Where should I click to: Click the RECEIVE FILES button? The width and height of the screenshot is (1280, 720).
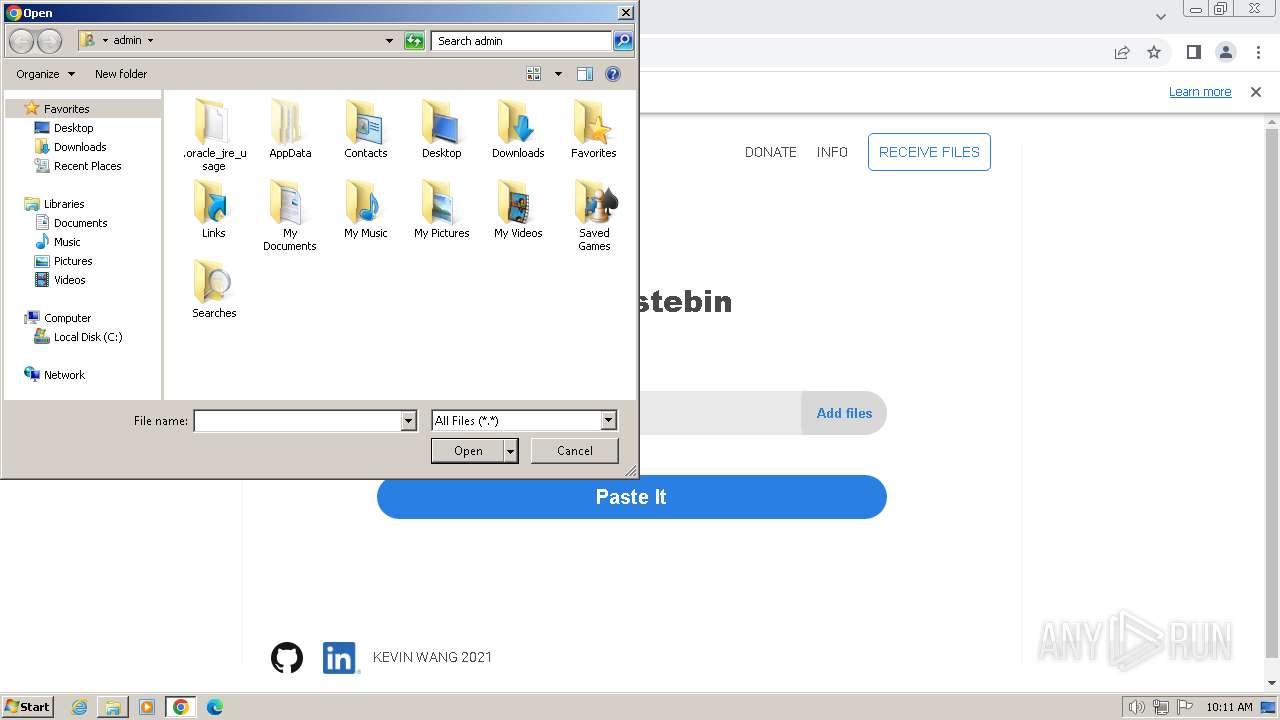[x=929, y=152]
